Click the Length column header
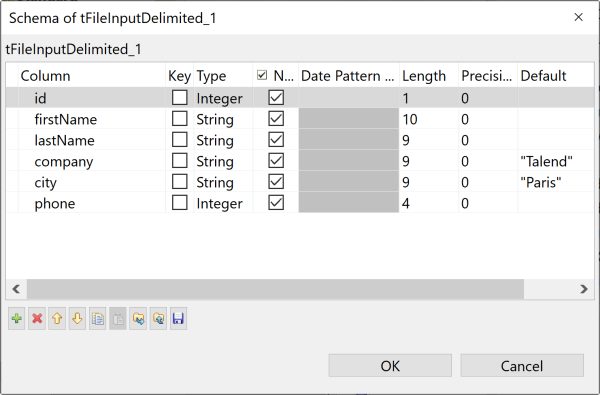 coord(429,76)
